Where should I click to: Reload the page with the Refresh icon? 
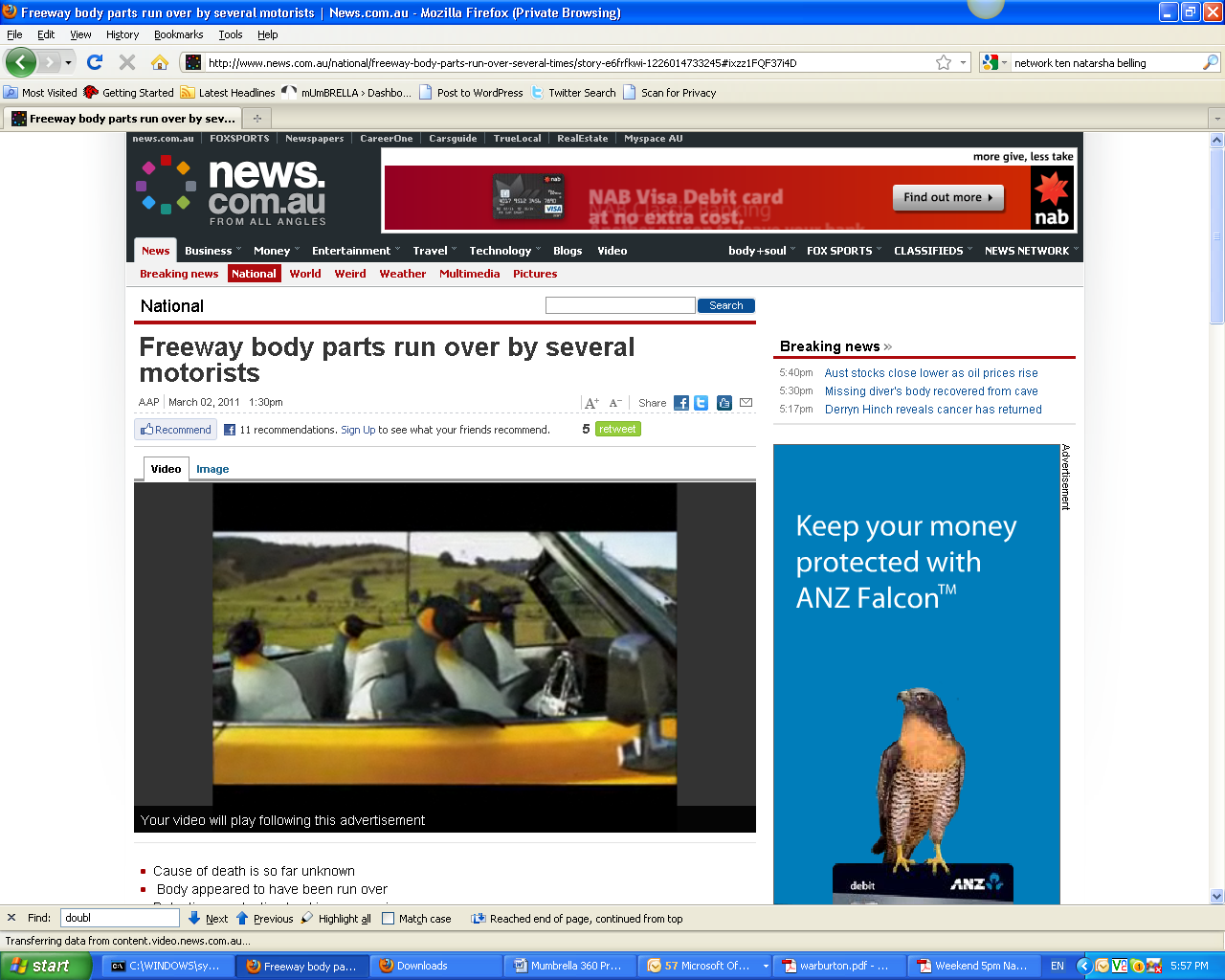tap(95, 62)
